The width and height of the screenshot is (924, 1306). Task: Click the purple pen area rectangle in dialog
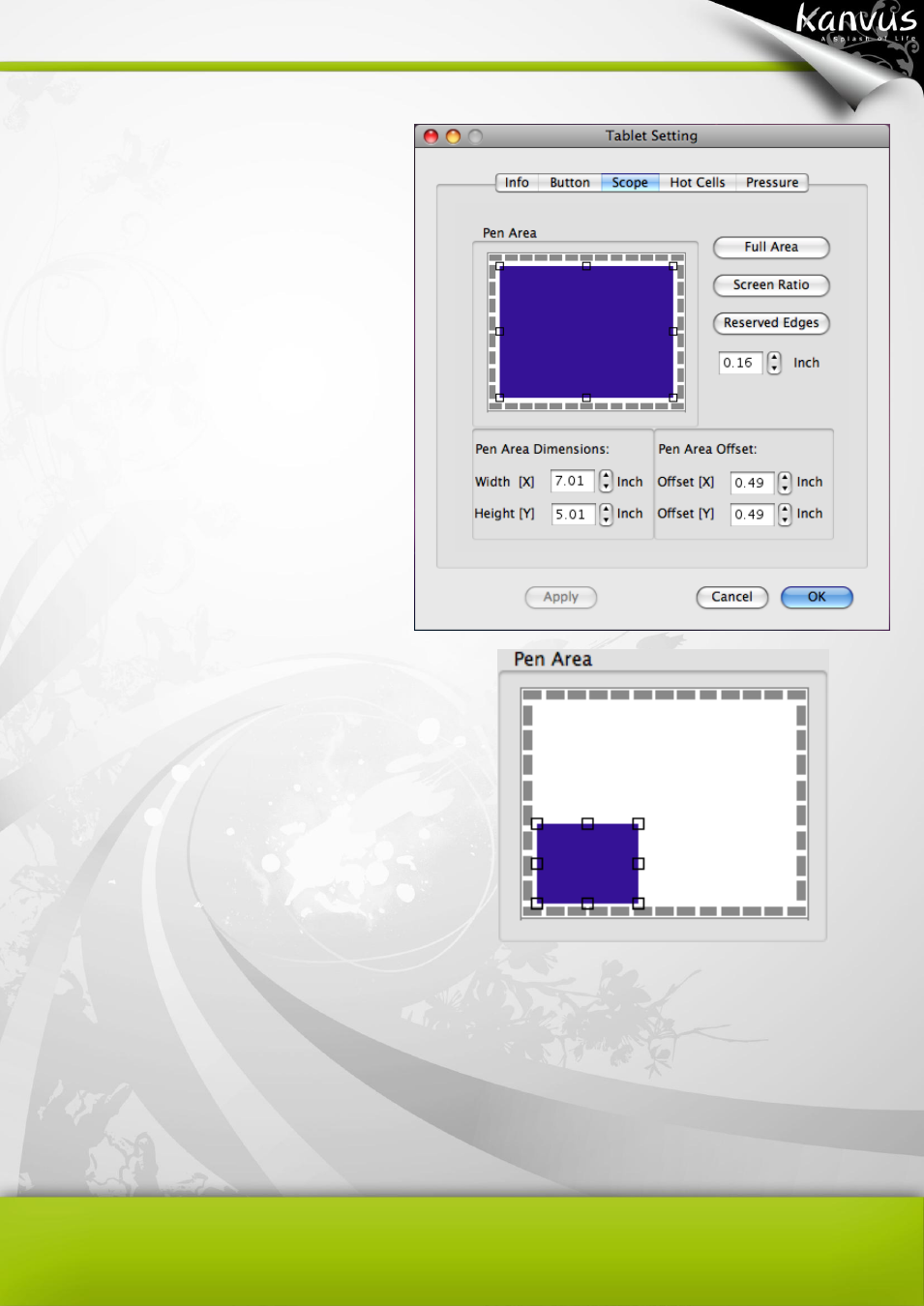pos(586,332)
